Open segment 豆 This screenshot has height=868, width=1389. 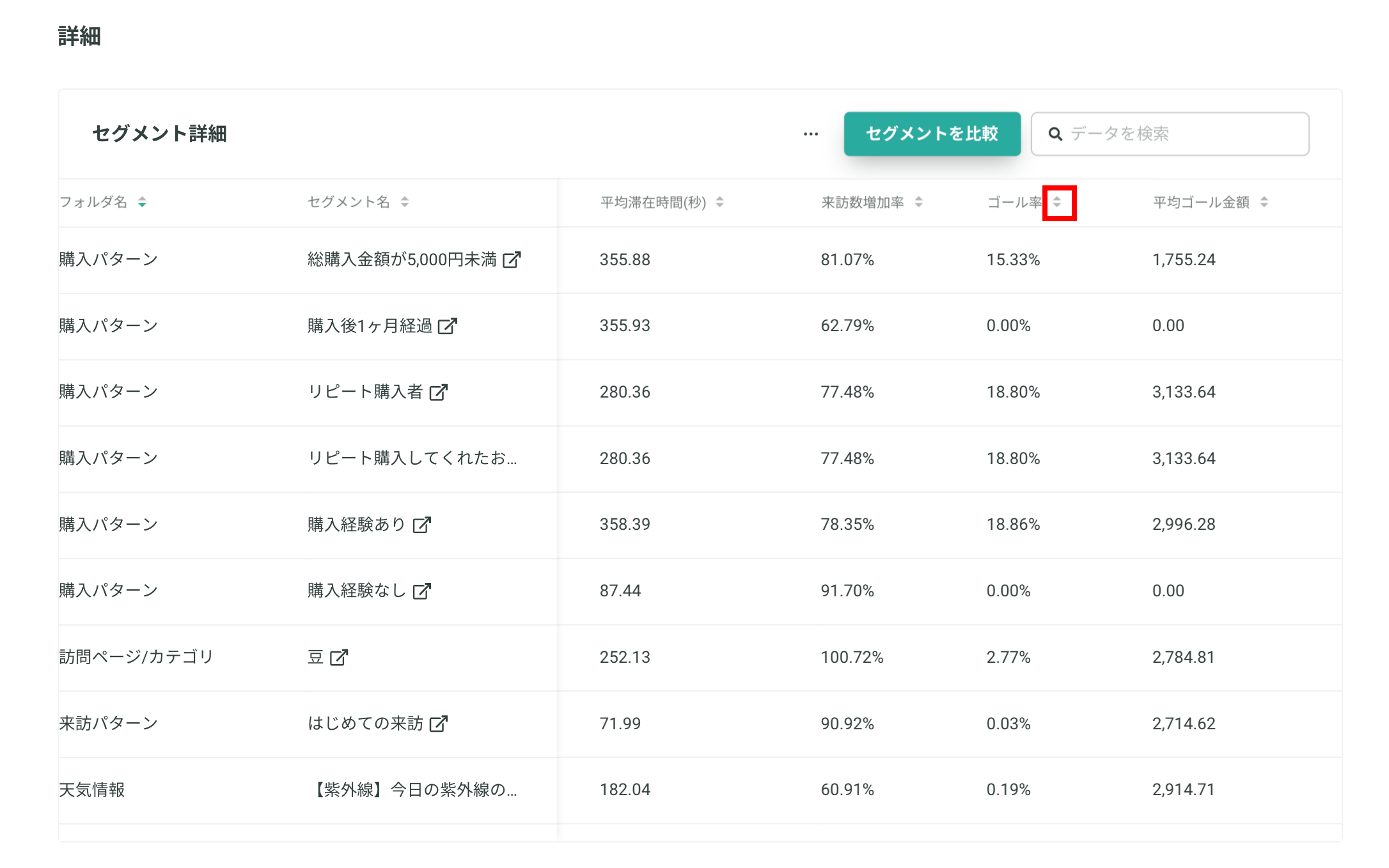316,657
